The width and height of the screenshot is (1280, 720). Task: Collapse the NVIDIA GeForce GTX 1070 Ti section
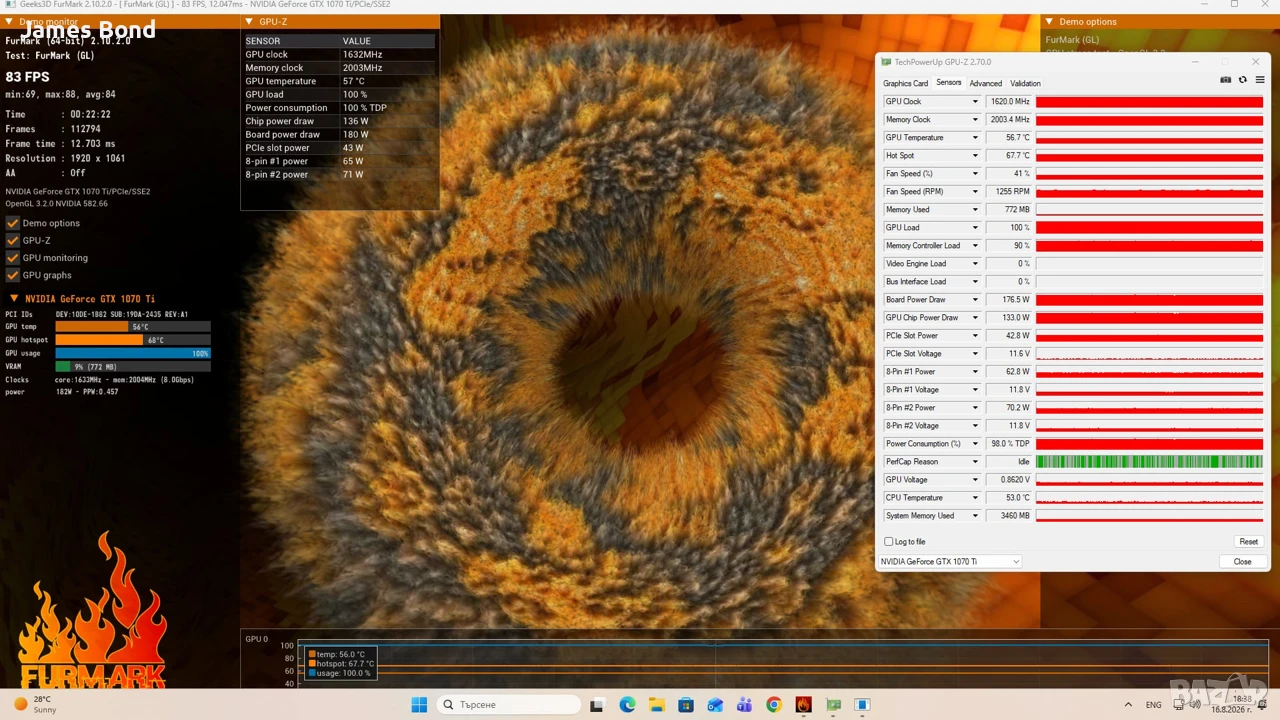click(14, 298)
